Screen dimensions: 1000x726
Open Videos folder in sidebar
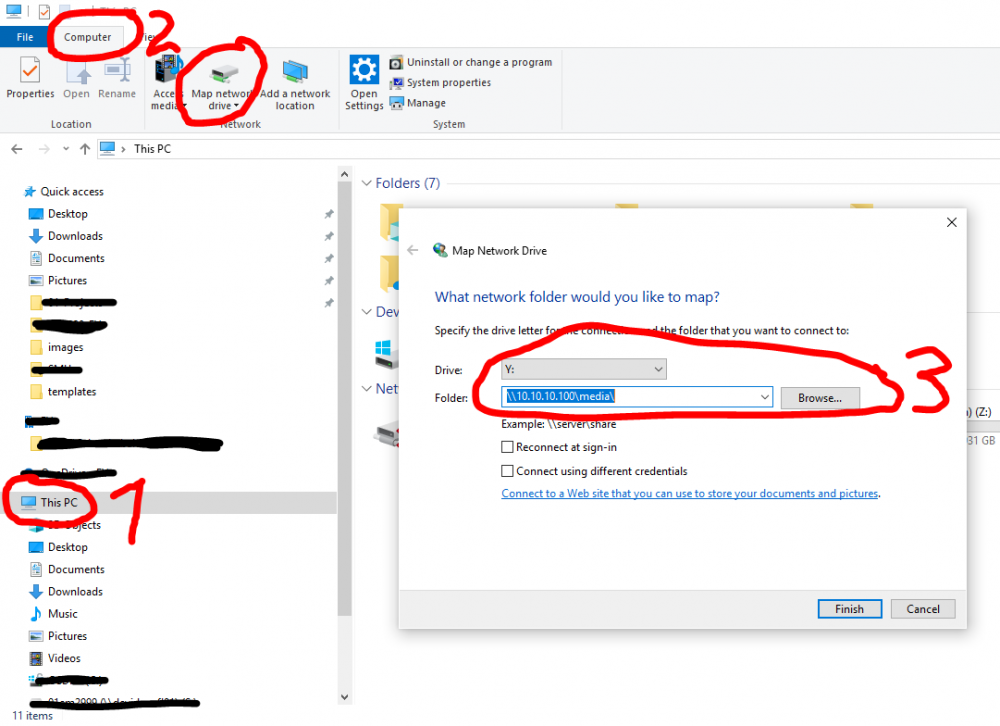[55, 658]
